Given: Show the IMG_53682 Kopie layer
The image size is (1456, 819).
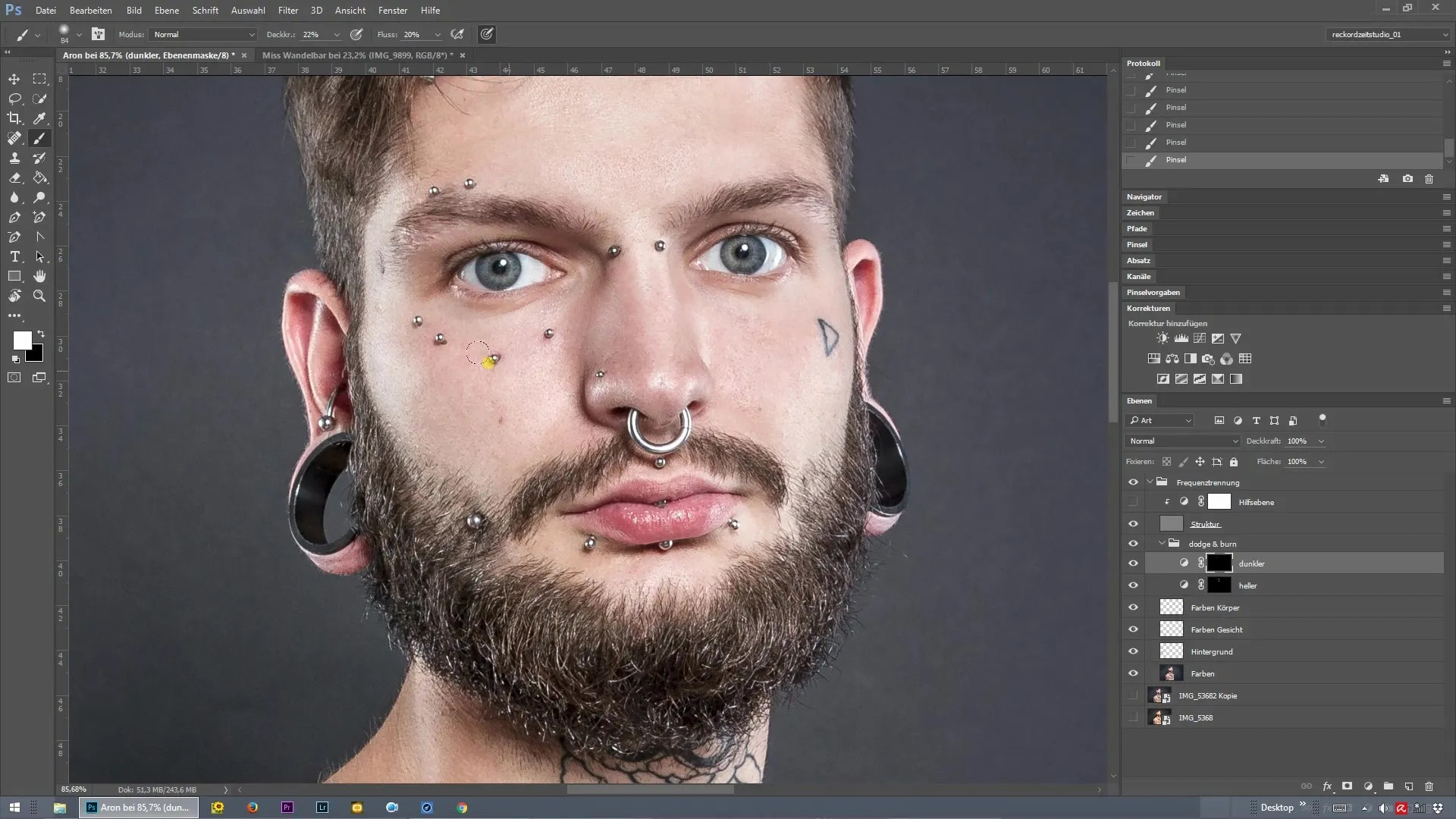Looking at the screenshot, I should coord(1133,695).
